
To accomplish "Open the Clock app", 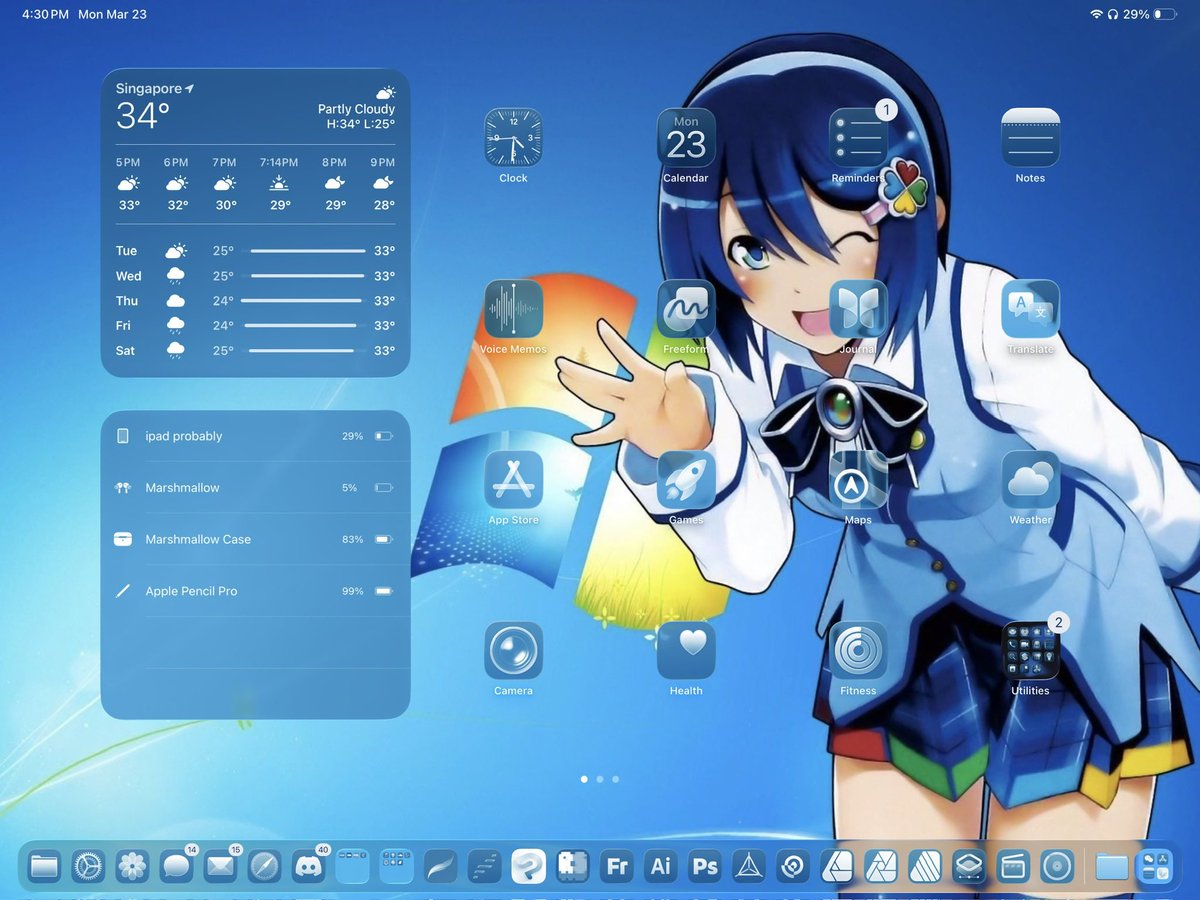I will point(513,137).
